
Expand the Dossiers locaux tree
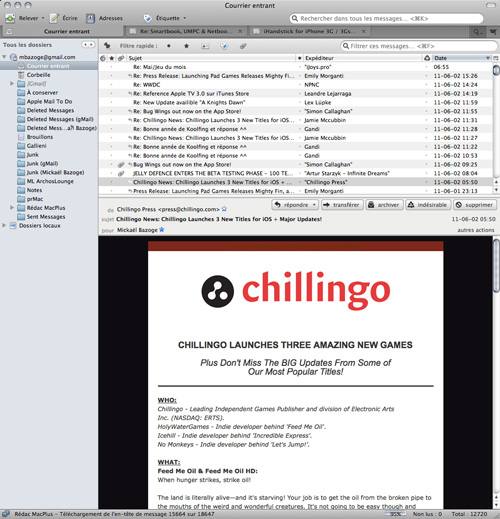coord(4,225)
